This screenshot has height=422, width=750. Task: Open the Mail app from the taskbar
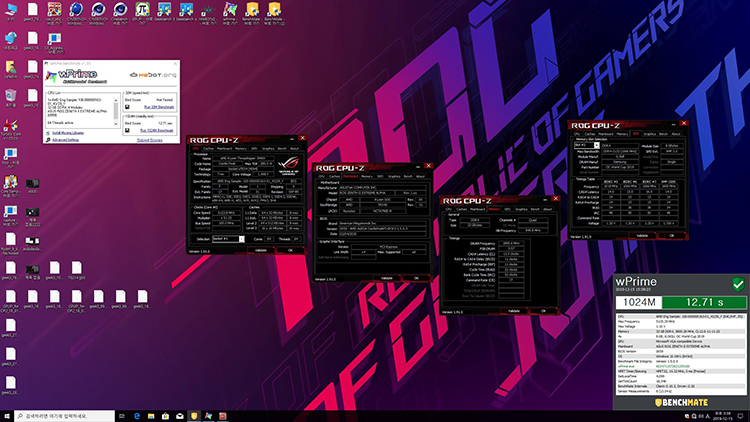pos(179,416)
